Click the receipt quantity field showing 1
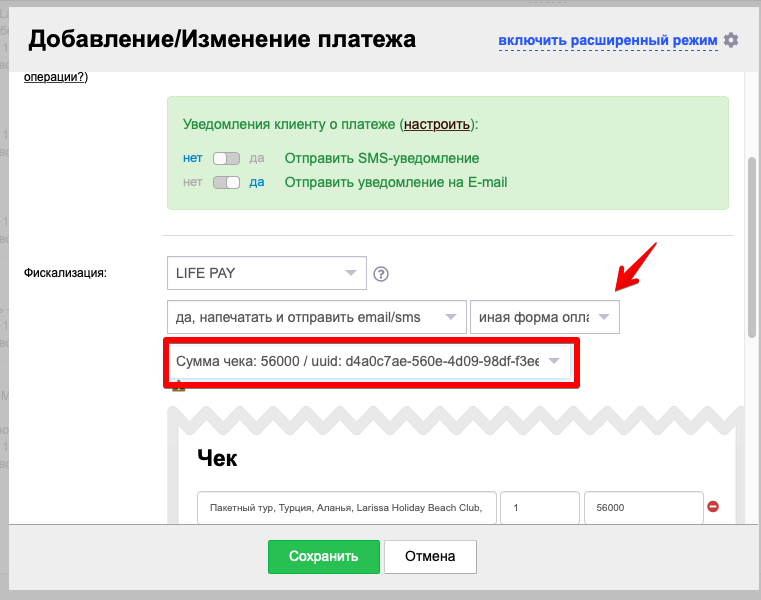This screenshot has height=600, width=761. pyautogui.click(x=540, y=508)
